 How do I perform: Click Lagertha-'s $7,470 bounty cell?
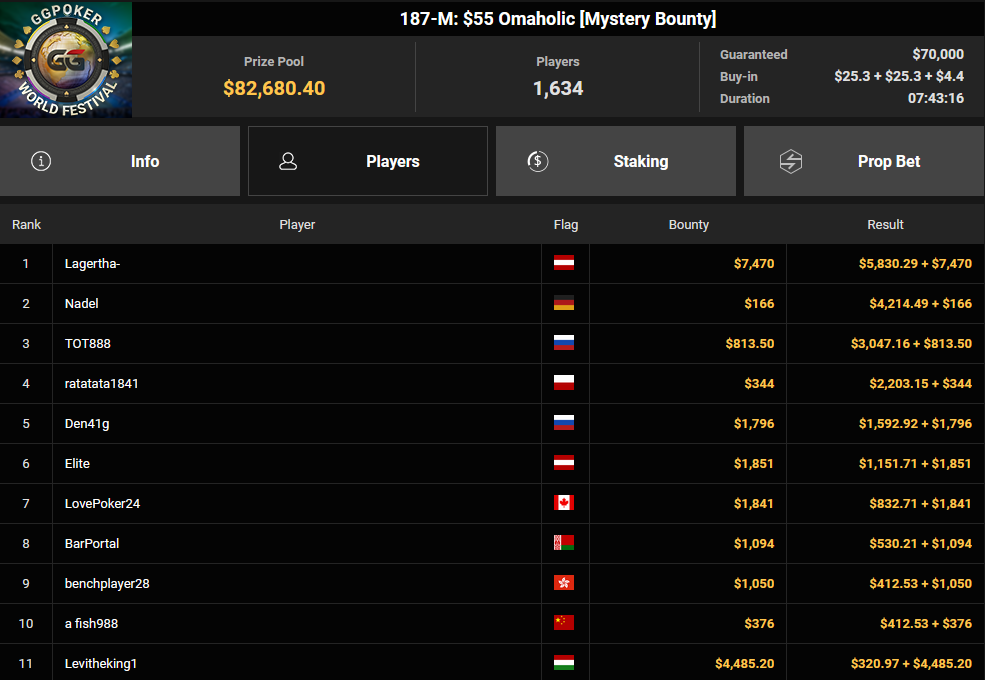[x=688, y=263]
